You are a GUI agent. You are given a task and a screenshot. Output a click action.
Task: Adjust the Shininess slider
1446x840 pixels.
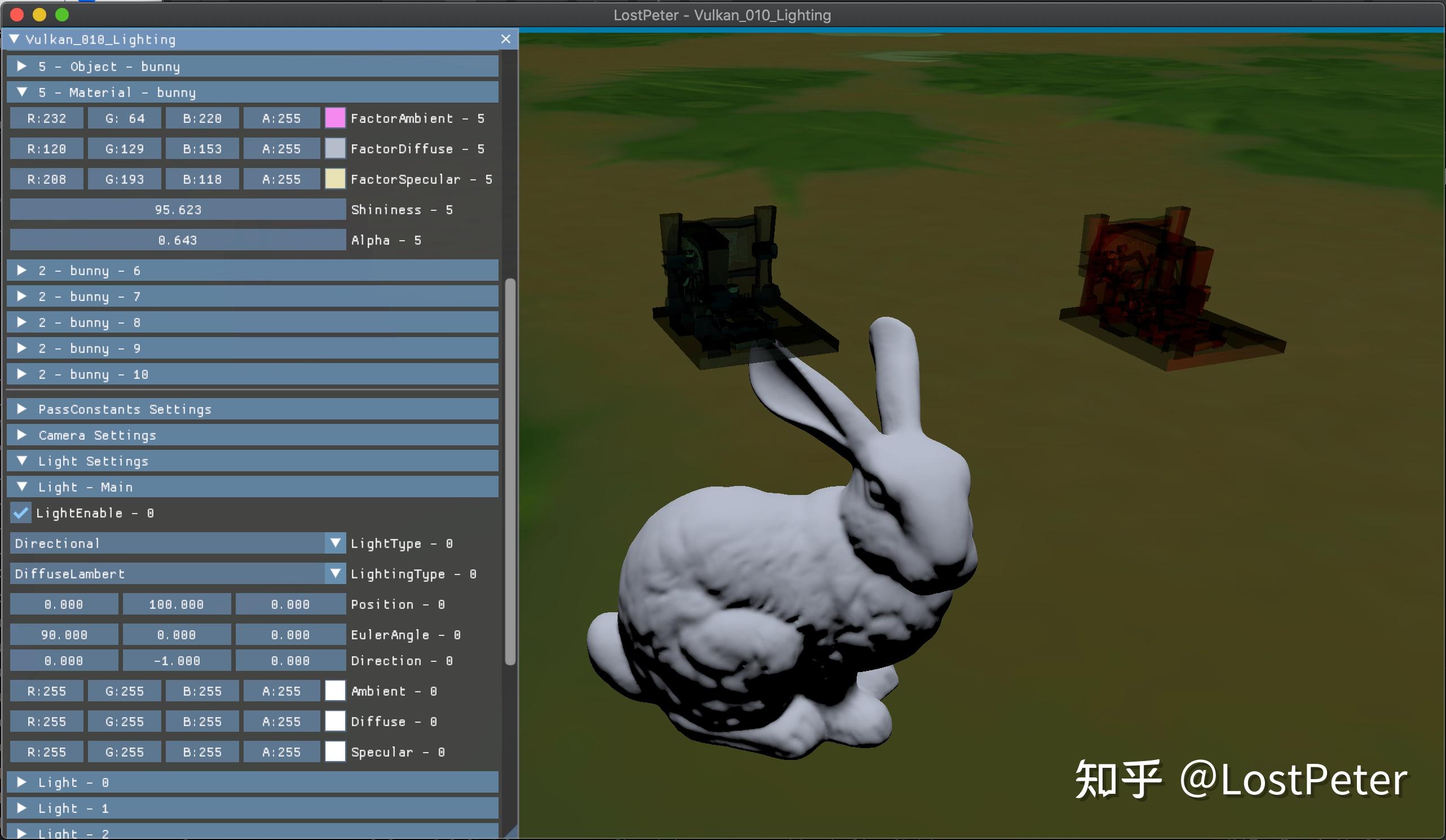(176, 209)
